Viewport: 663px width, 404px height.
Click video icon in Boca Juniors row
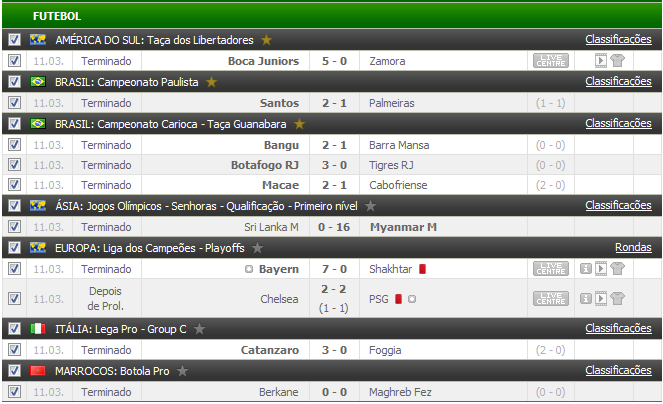point(600,61)
